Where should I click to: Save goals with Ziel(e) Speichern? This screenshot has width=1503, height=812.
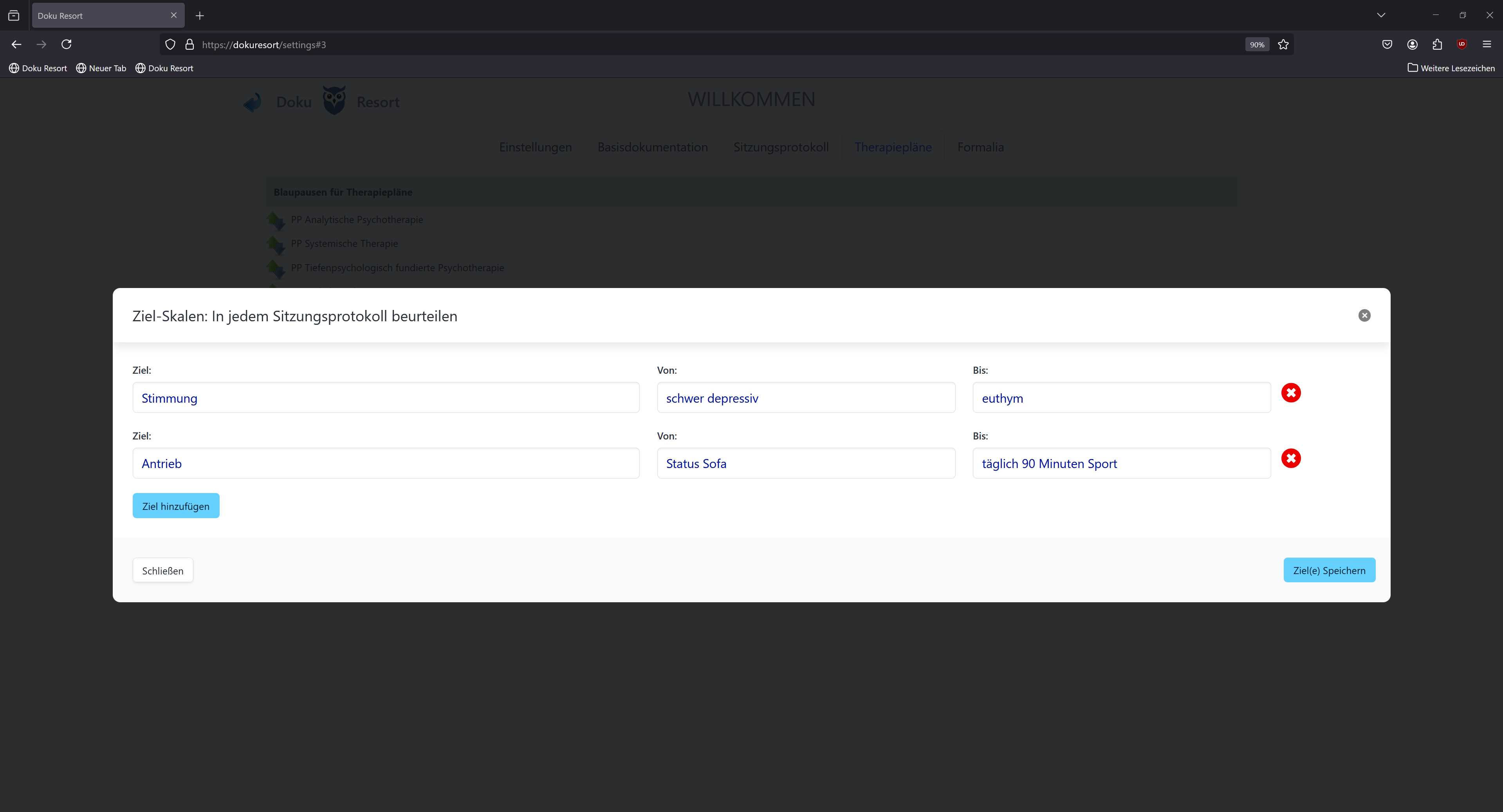point(1329,570)
